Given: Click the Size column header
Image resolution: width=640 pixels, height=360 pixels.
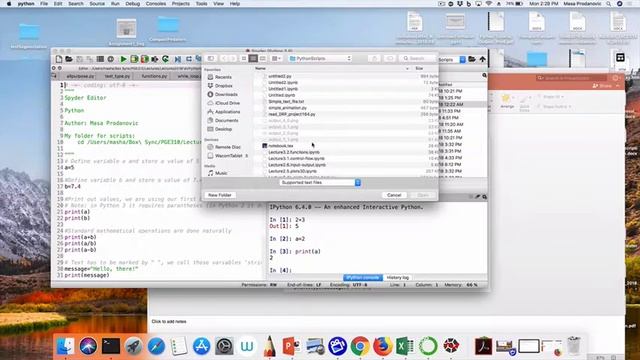Looking at the screenshot, I should (x=419, y=69).
